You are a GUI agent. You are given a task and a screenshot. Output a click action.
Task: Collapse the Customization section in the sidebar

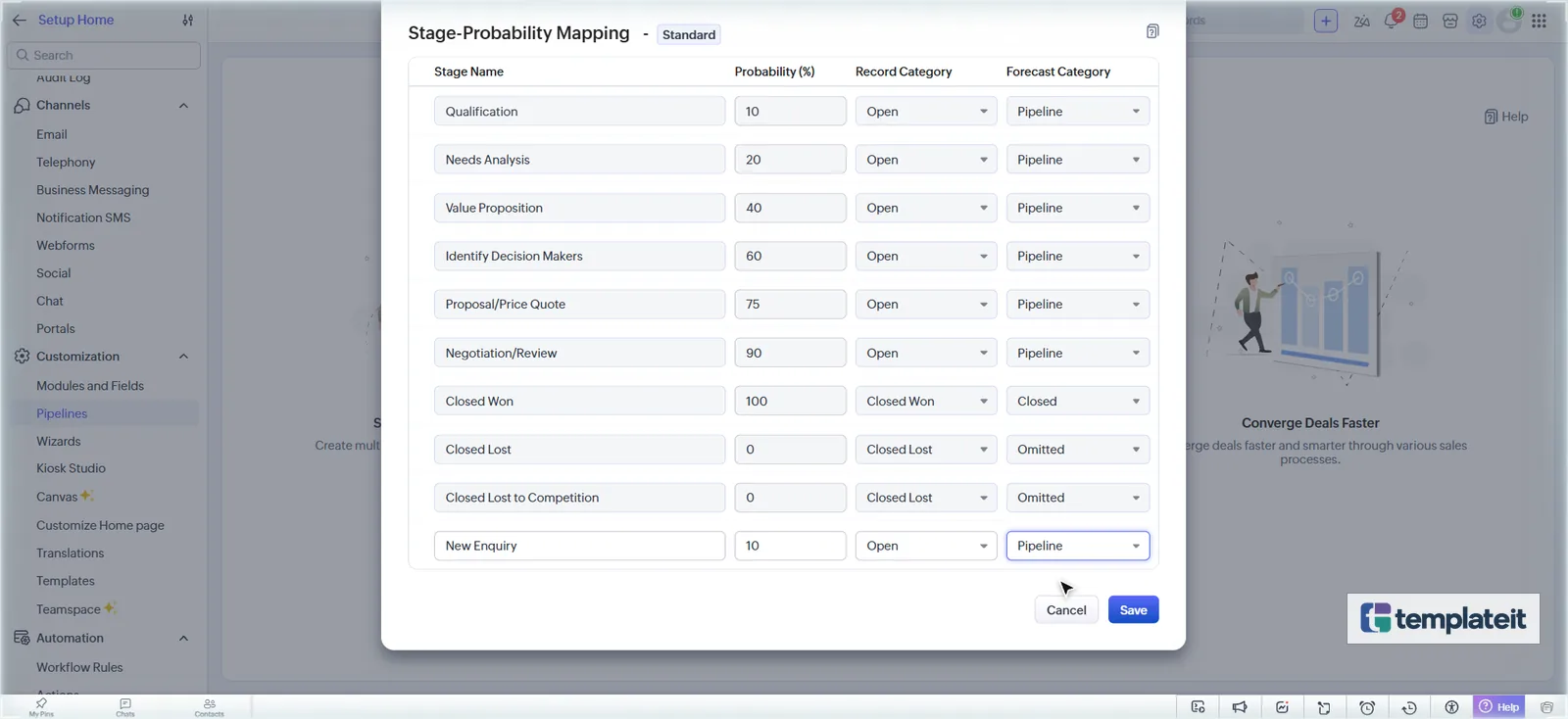[x=183, y=357]
